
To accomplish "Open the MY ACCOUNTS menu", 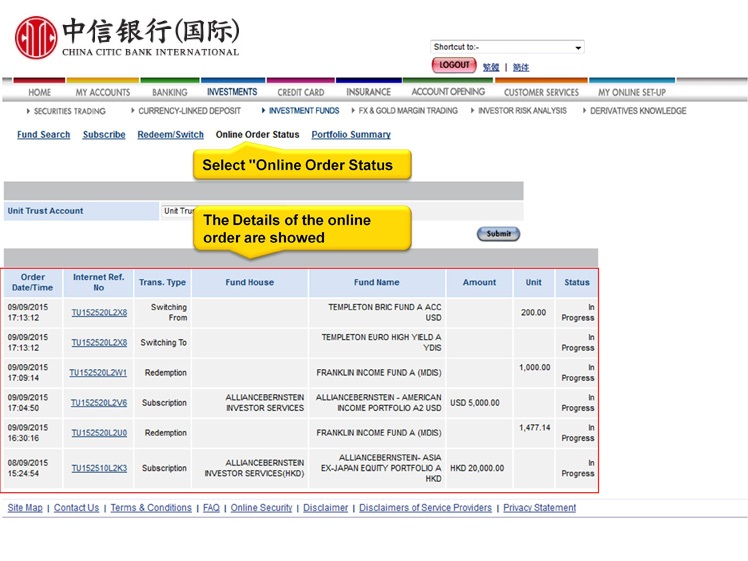I will pos(103,92).
